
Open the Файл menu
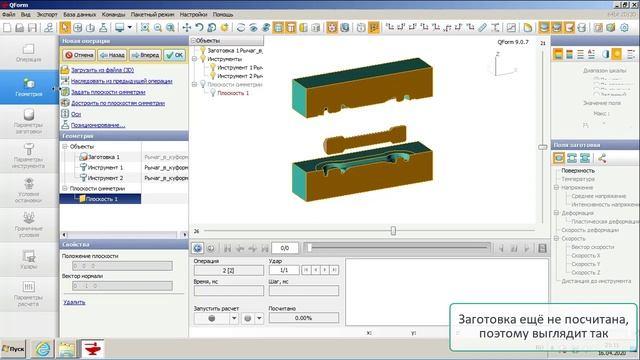[x=9, y=14]
